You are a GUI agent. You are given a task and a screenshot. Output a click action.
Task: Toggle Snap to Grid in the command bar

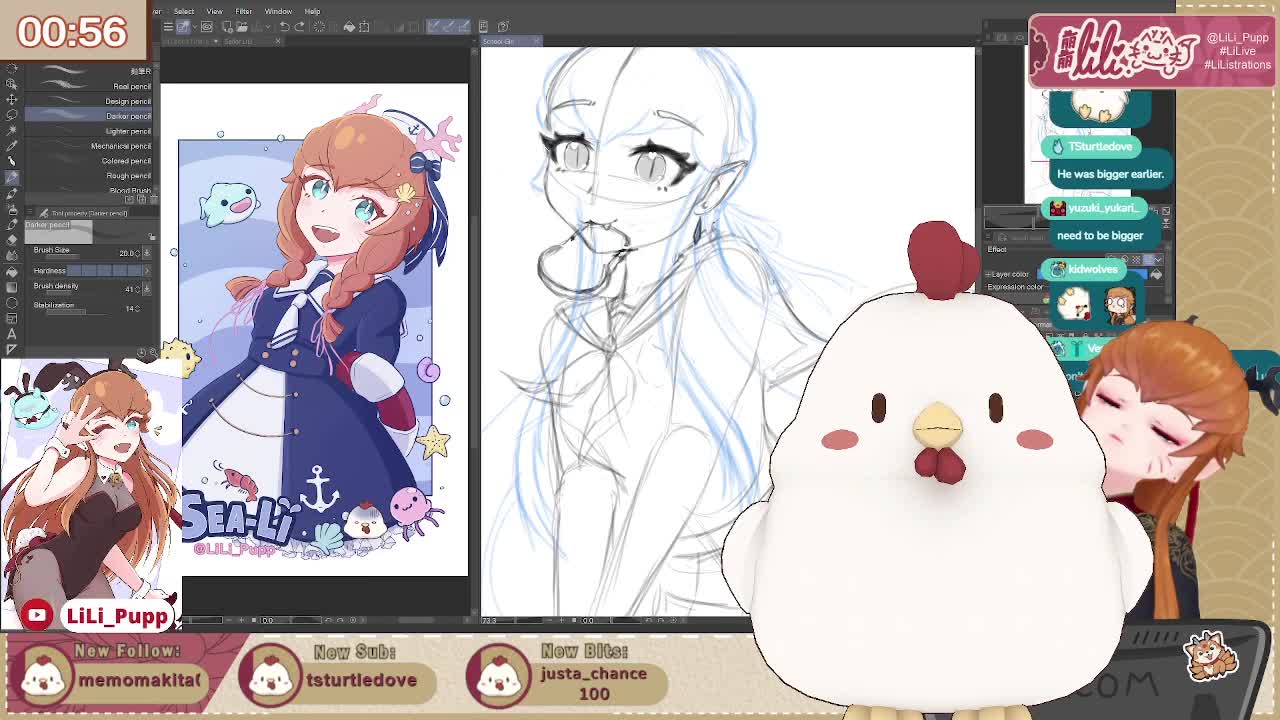point(464,27)
